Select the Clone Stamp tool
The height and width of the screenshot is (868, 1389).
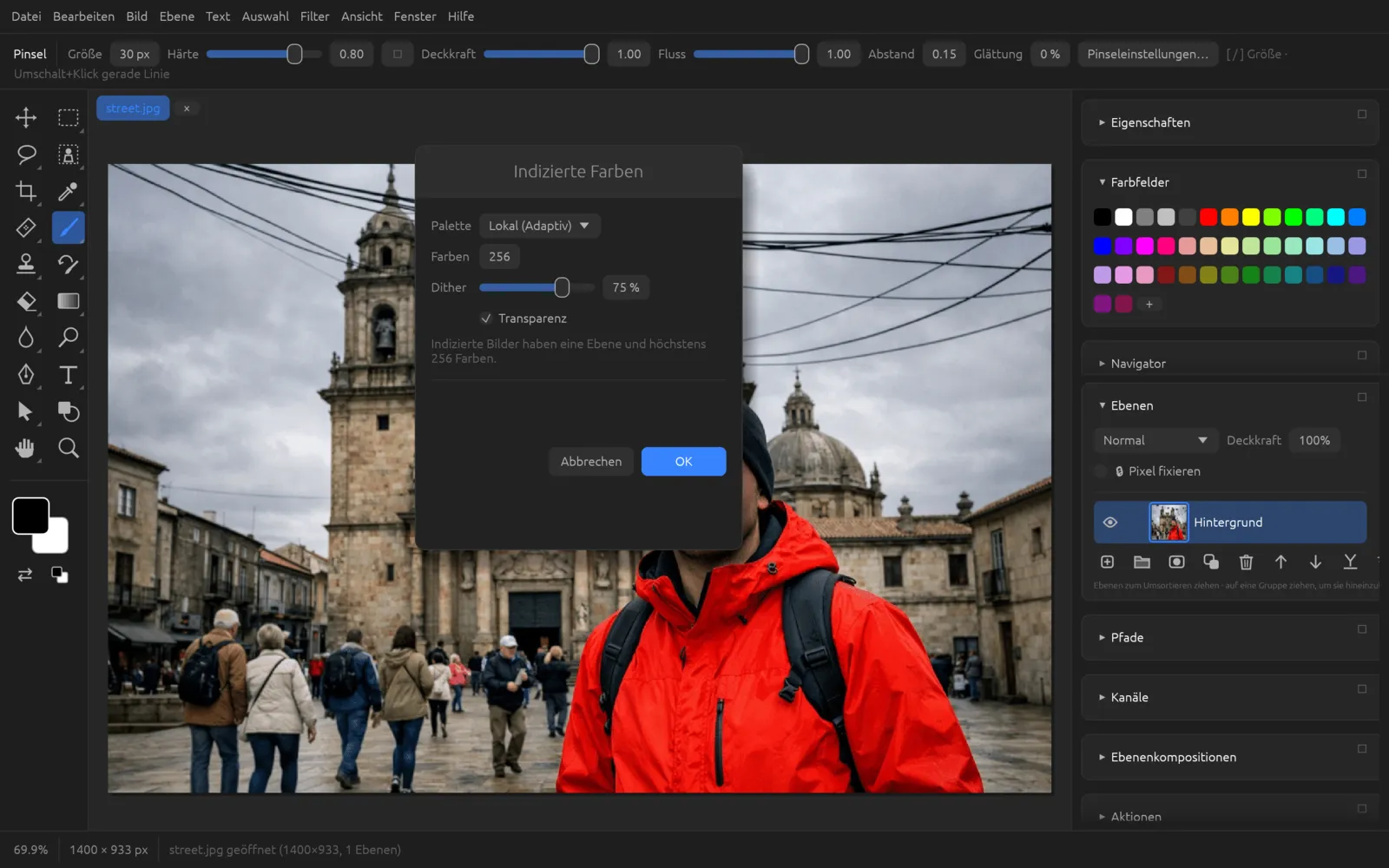click(x=26, y=264)
